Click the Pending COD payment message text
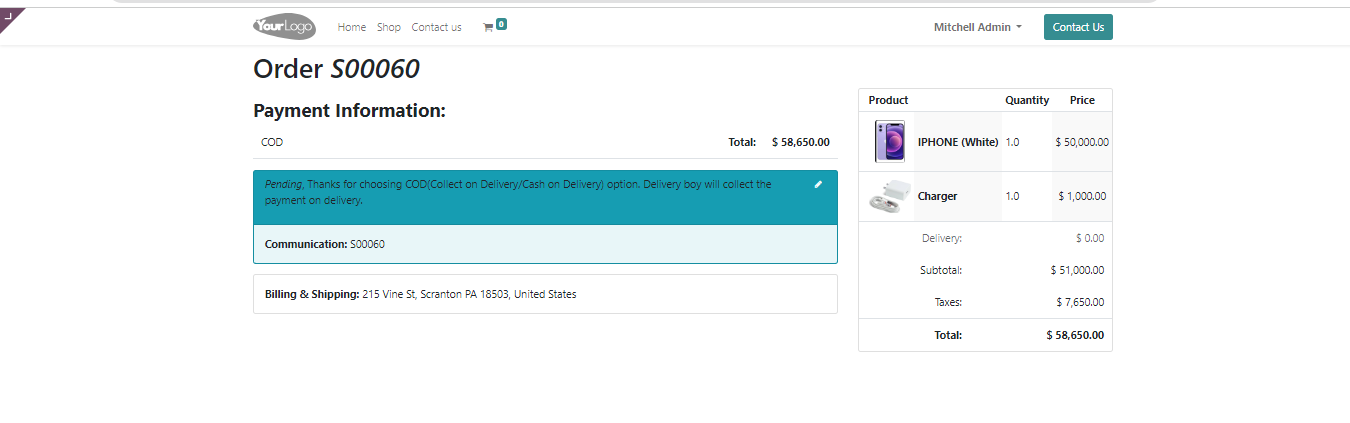The image size is (1350, 423). pos(520,192)
